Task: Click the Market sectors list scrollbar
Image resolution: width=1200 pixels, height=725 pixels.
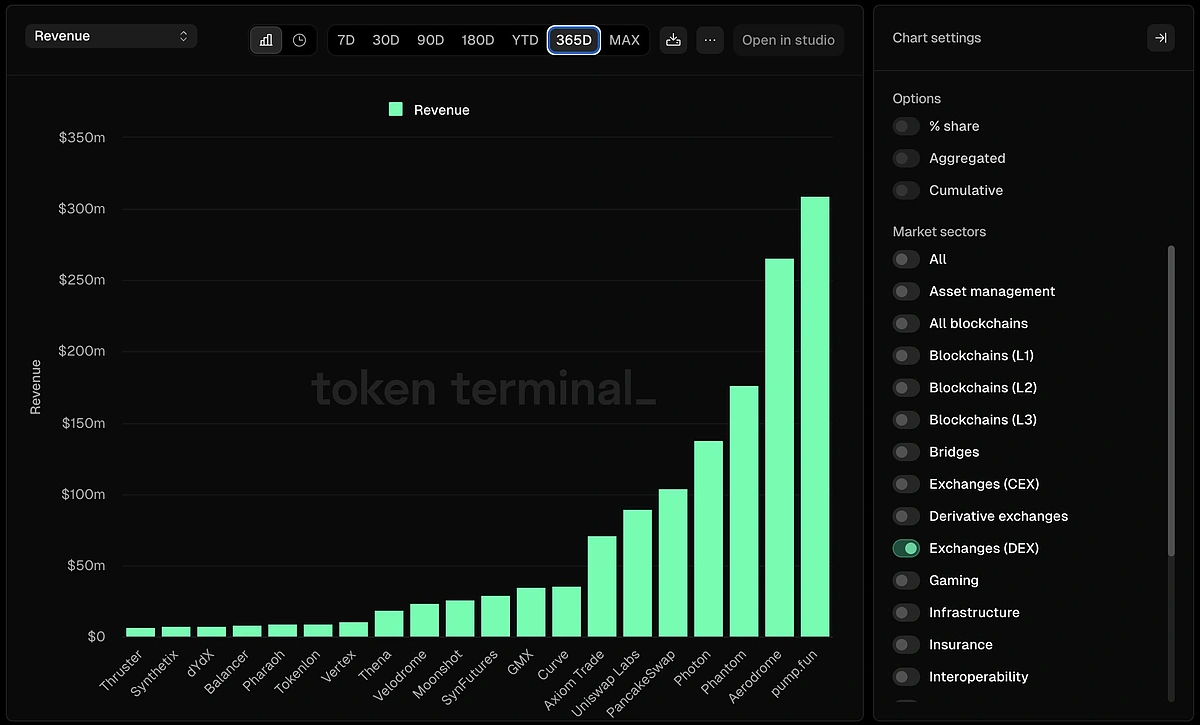Action: tap(1171, 400)
